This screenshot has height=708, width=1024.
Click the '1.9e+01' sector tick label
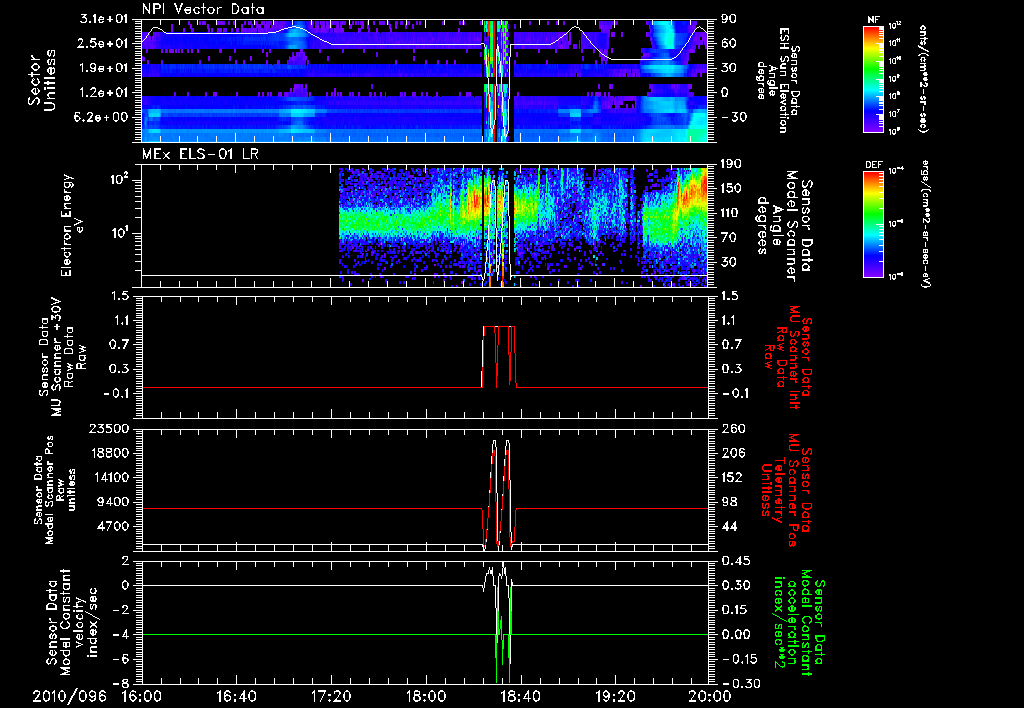click(105, 68)
